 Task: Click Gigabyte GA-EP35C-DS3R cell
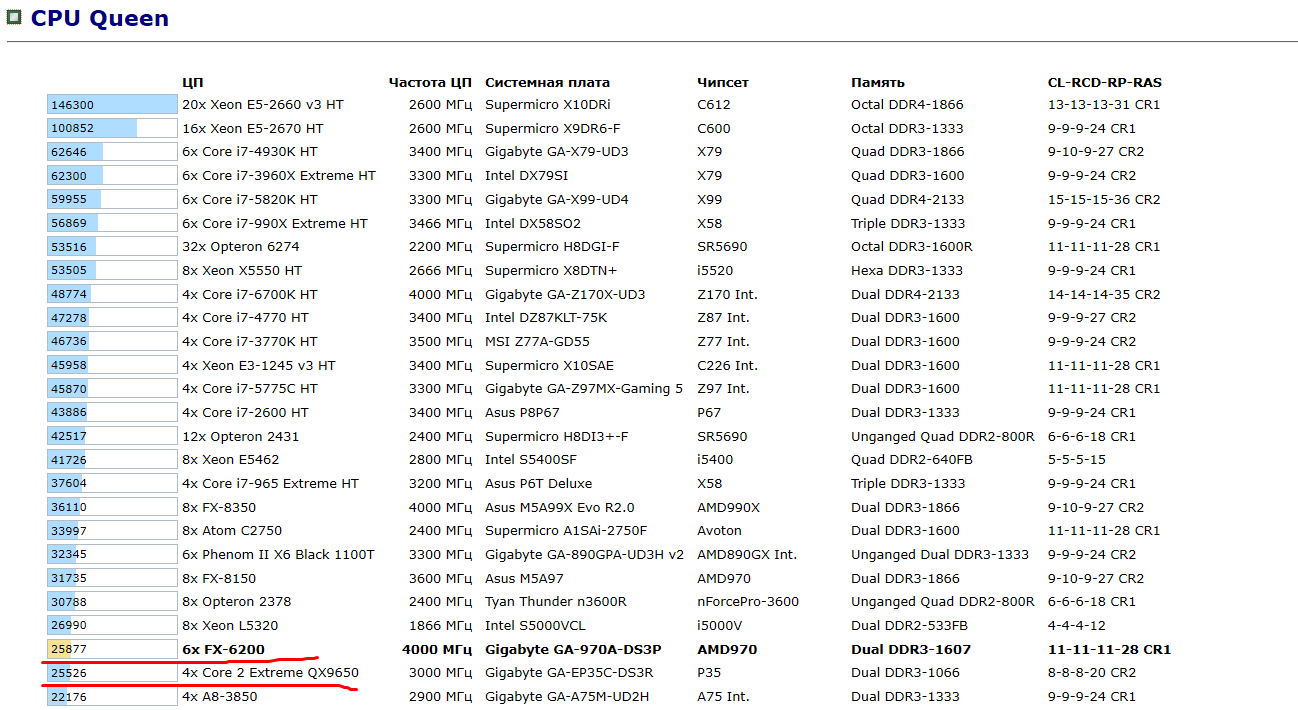(x=569, y=673)
